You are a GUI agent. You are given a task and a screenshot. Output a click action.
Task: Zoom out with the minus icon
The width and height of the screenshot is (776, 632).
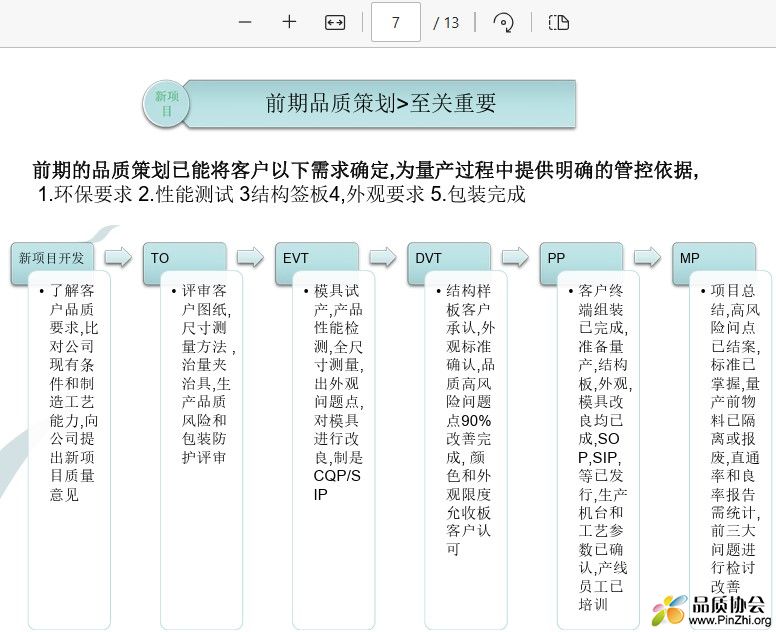pos(245,23)
